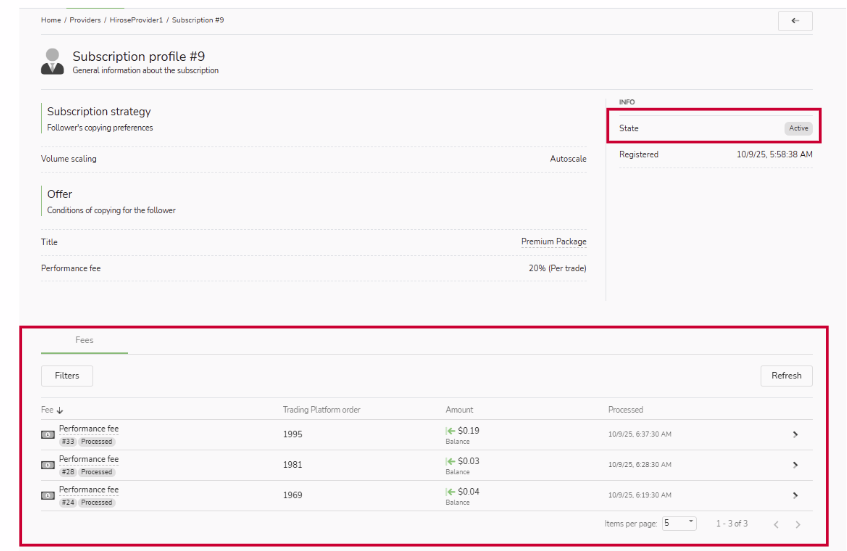Click green arrow icon beside $0.19

tap(450, 431)
